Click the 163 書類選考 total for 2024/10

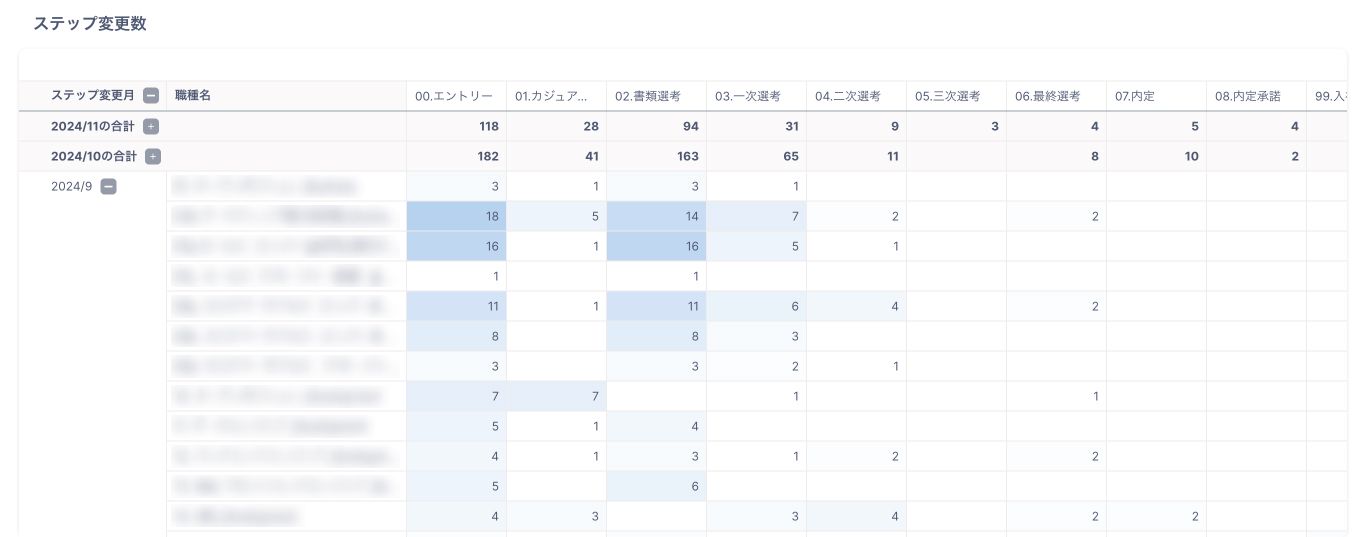688,156
